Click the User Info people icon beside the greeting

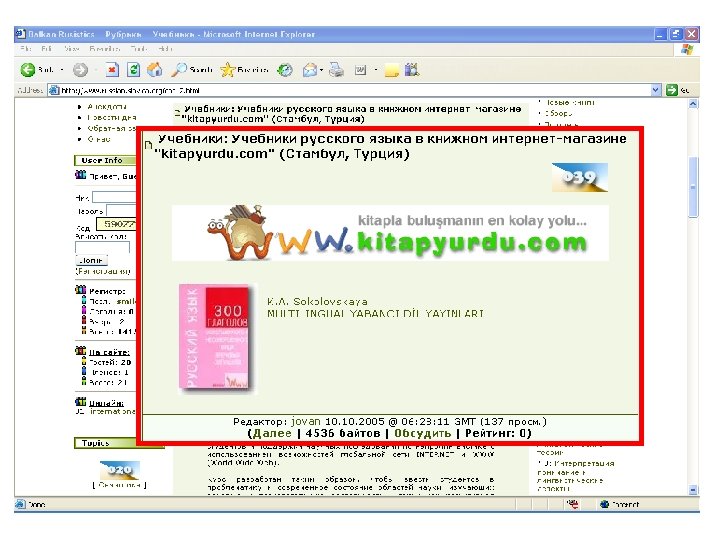click(x=80, y=175)
